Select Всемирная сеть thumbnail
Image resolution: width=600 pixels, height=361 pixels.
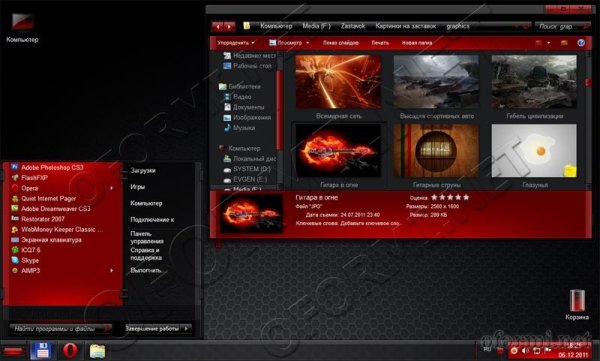(x=338, y=82)
